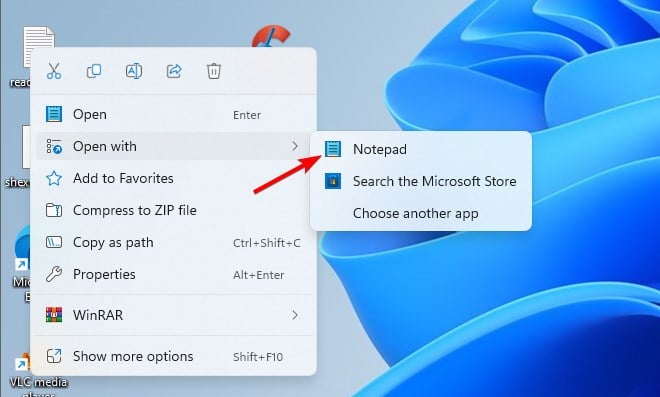
Task: Select Copy as path
Action: point(174,242)
